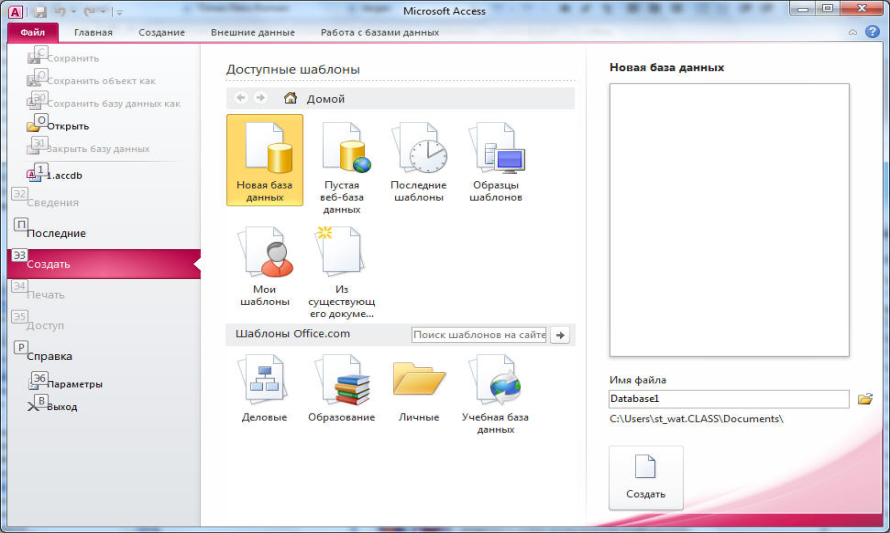Click the Создать button to create the database

(646, 478)
